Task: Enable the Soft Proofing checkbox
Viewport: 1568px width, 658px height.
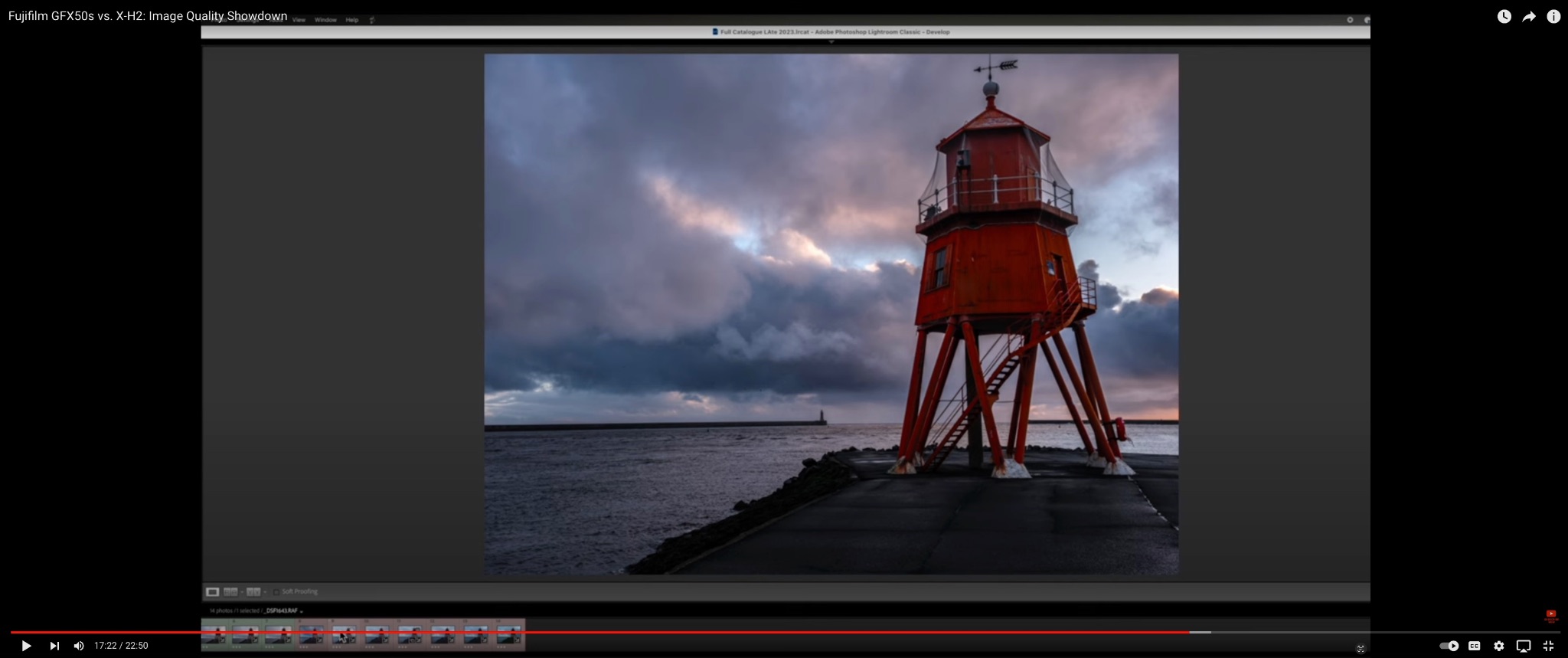Action: tap(276, 591)
